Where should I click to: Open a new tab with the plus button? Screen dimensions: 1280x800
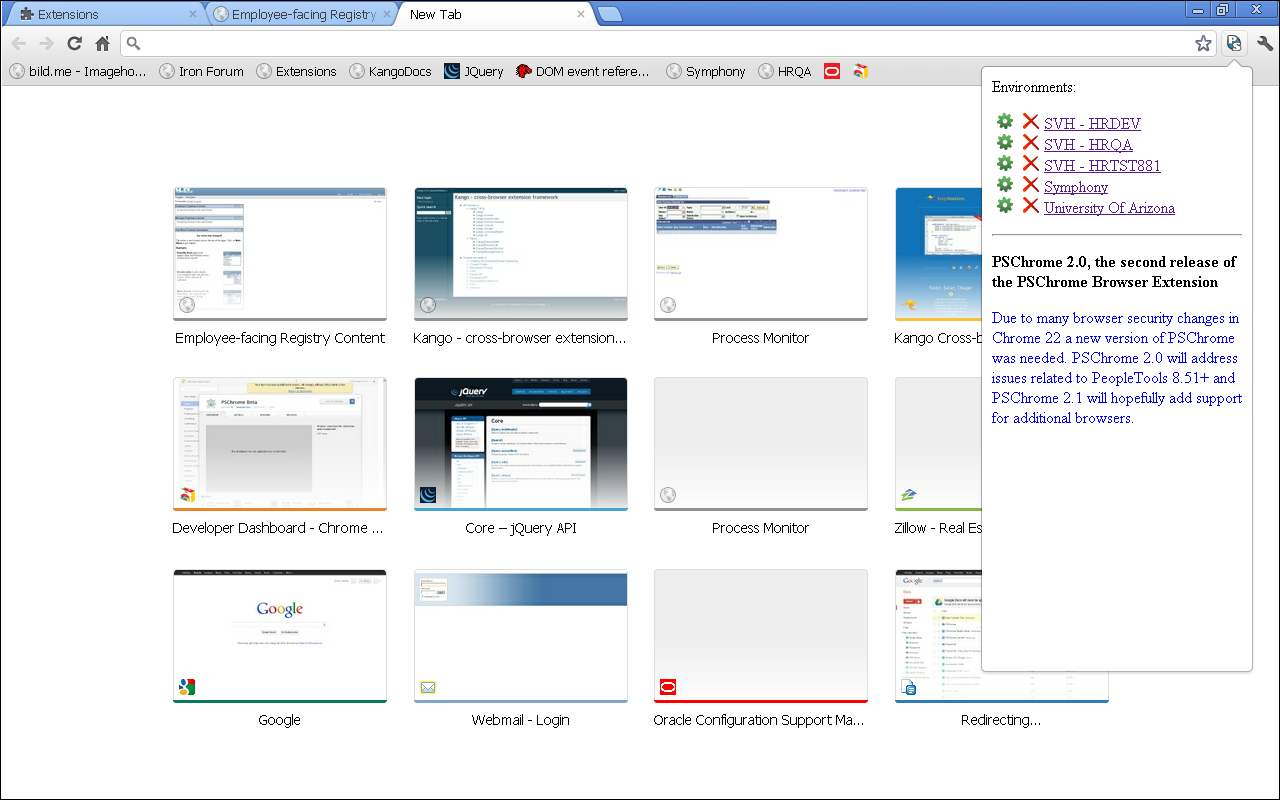point(610,14)
